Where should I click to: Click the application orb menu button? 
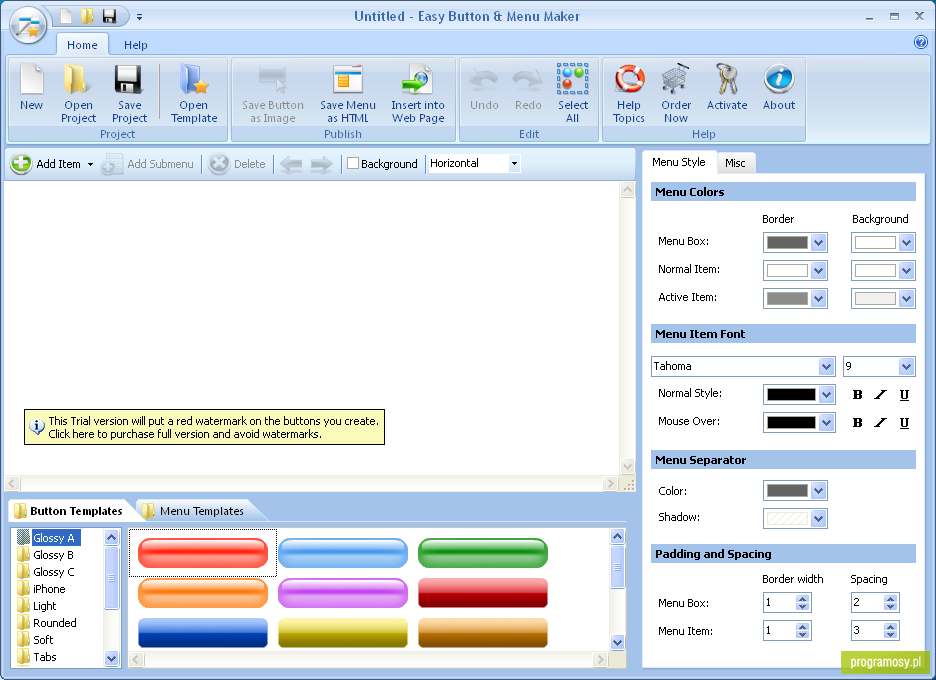28,25
